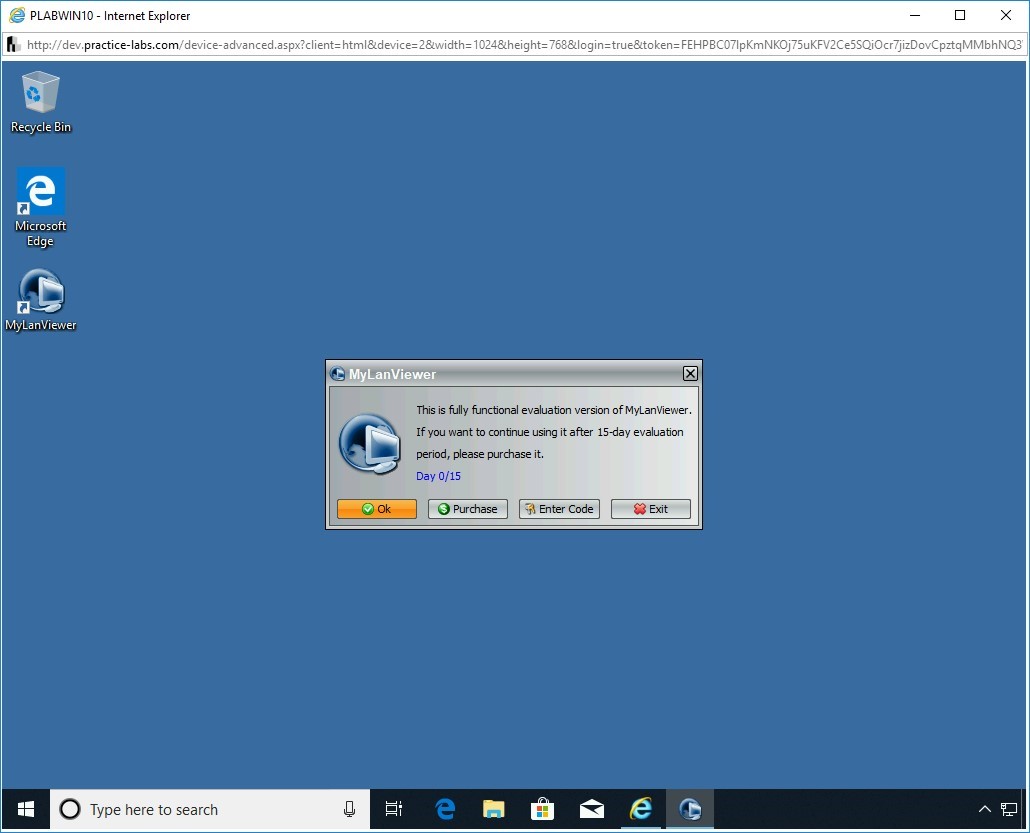This screenshot has width=1030, height=833.
Task: Close MyLanViewer dialog with X button
Action: (690, 374)
